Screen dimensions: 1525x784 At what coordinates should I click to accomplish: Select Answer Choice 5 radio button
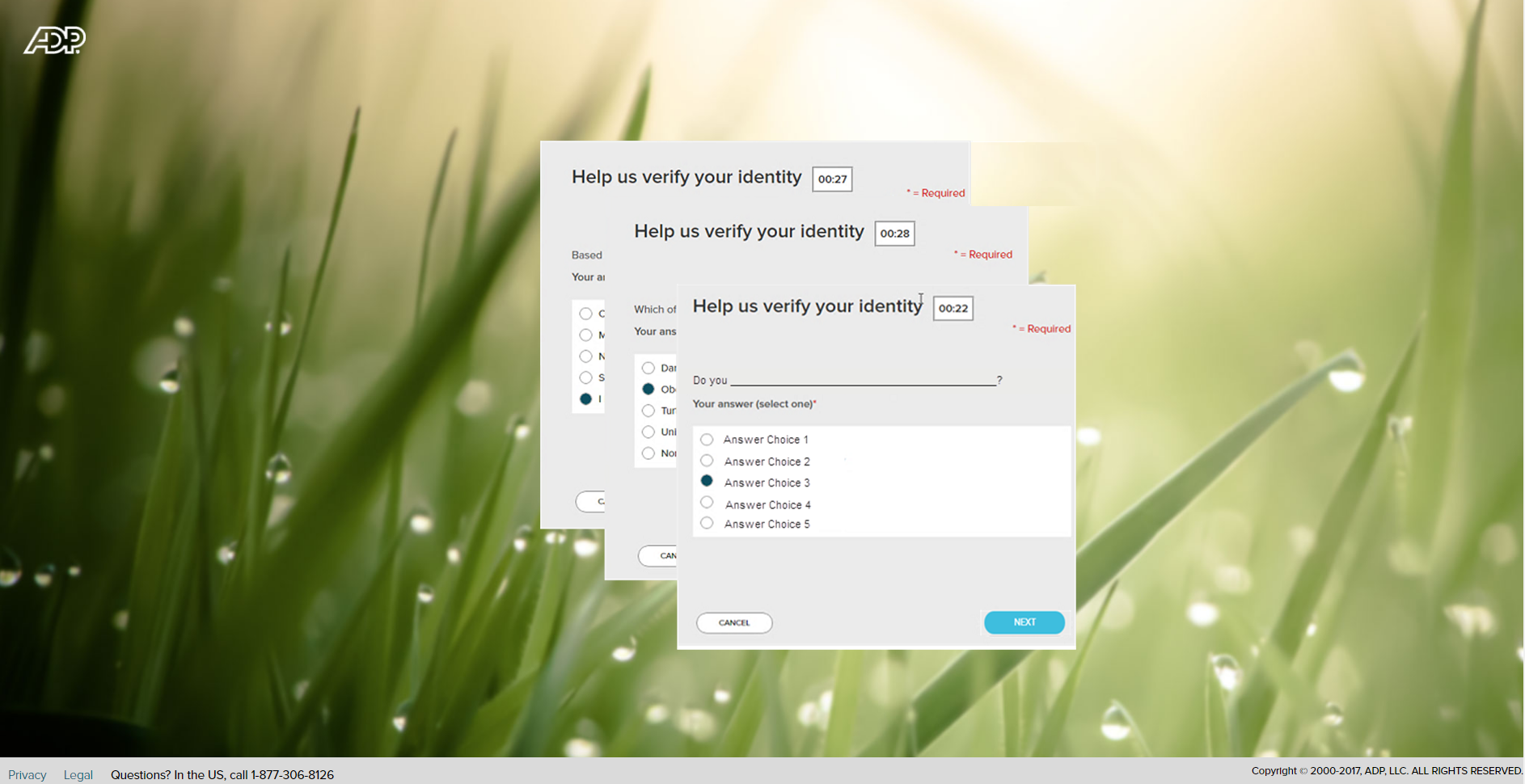click(707, 523)
